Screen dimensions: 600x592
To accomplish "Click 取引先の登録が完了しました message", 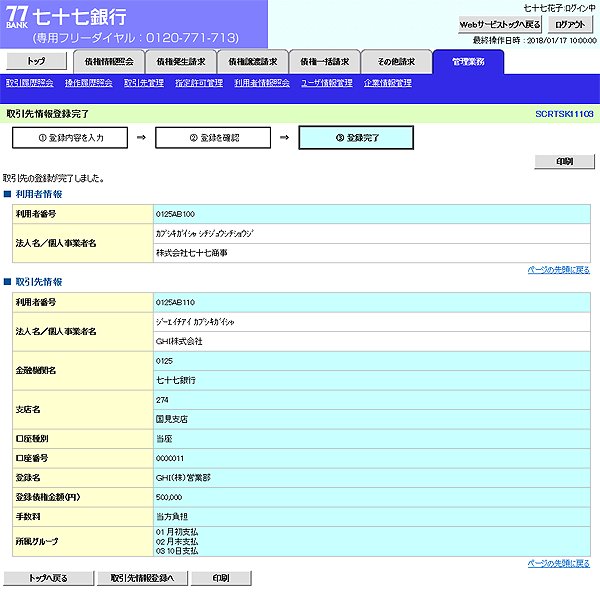I will point(54,178).
